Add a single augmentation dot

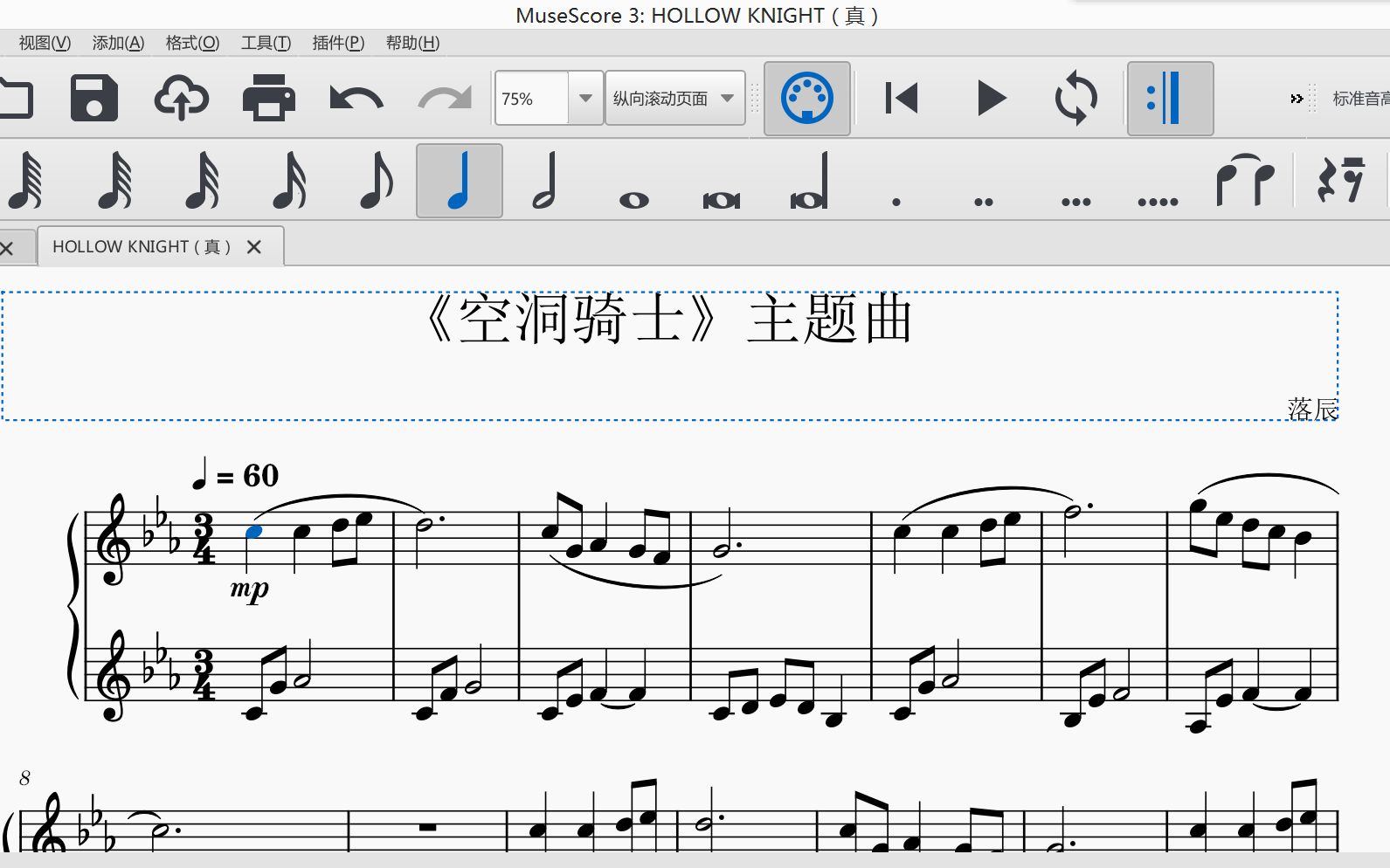896,202
